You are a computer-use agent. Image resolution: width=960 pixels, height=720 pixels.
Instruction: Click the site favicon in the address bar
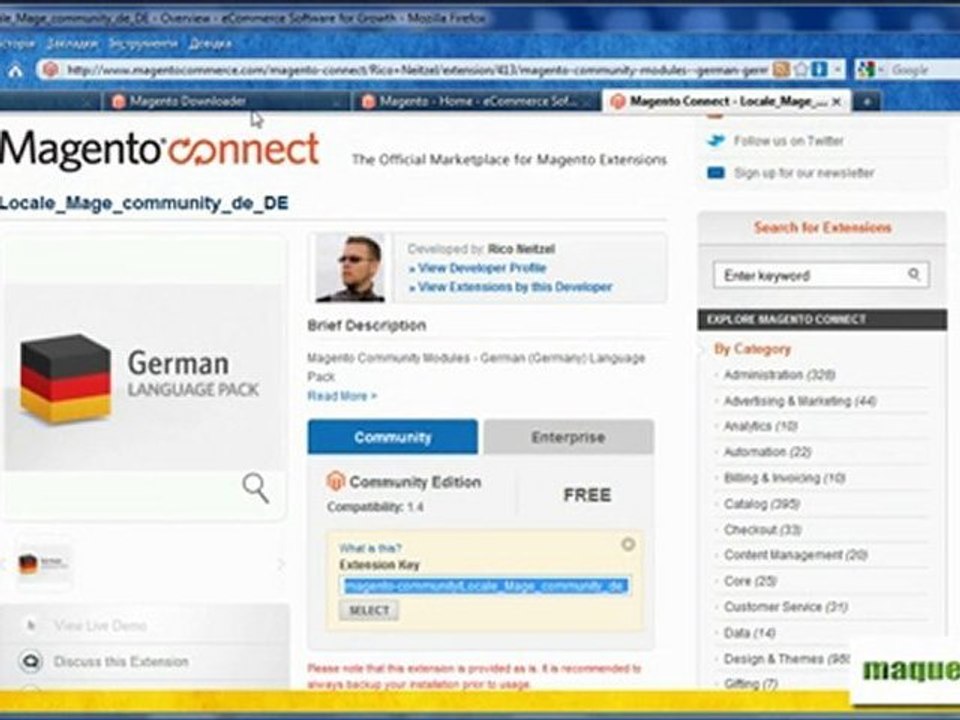pyautogui.click(x=50, y=70)
